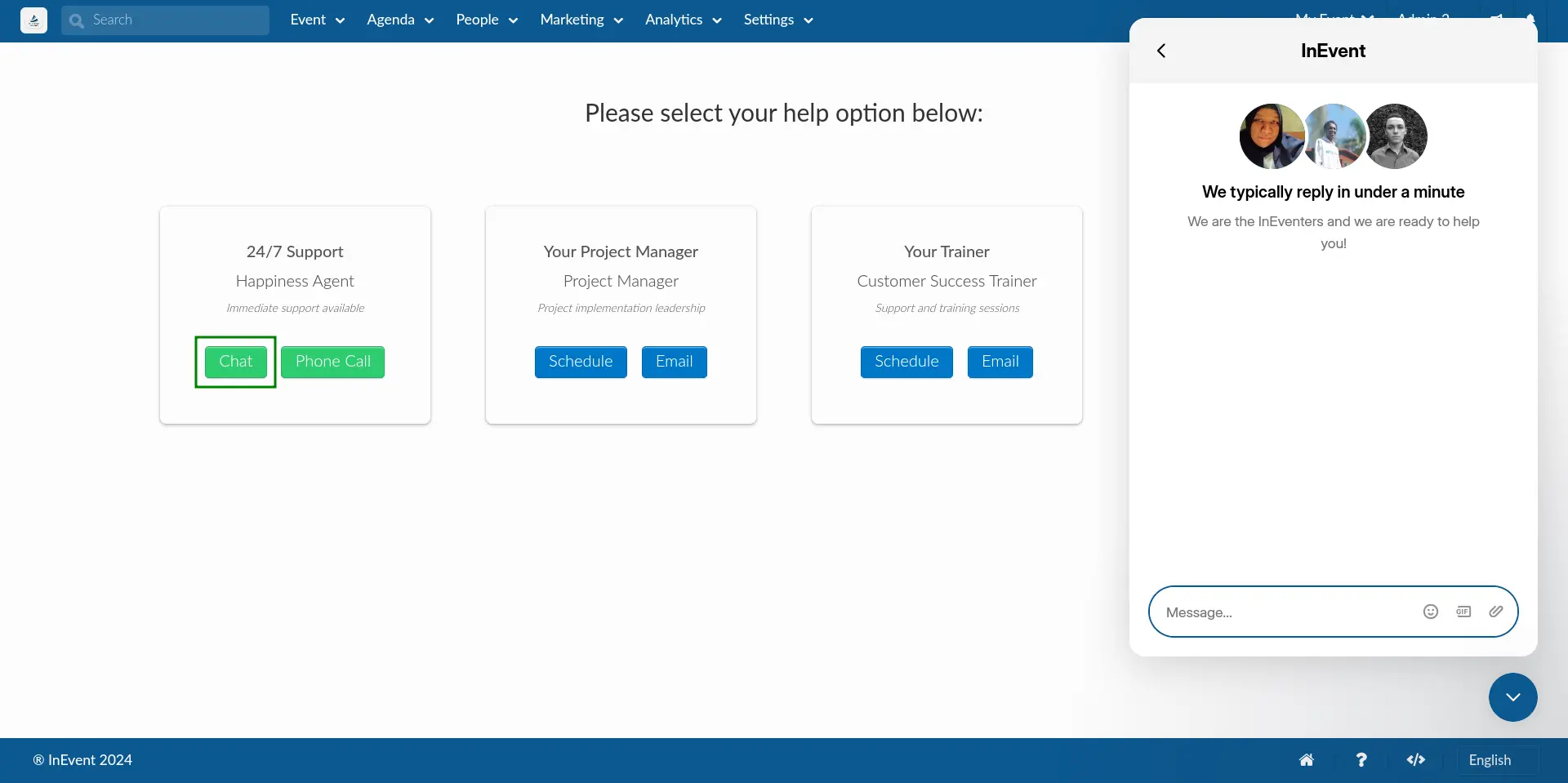Open the People menu
The height and width of the screenshot is (783, 1568).
tap(487, 20)
